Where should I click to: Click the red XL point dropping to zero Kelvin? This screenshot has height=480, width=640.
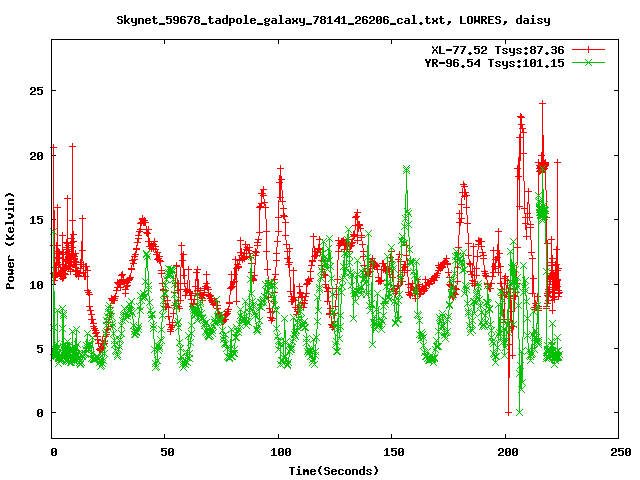[x=508, y=413]
